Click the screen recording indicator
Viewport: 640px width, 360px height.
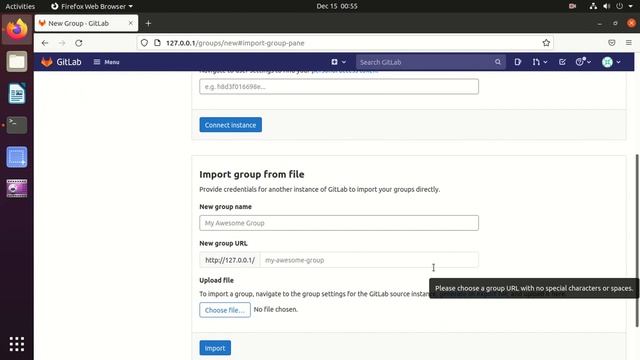[572, 6]
